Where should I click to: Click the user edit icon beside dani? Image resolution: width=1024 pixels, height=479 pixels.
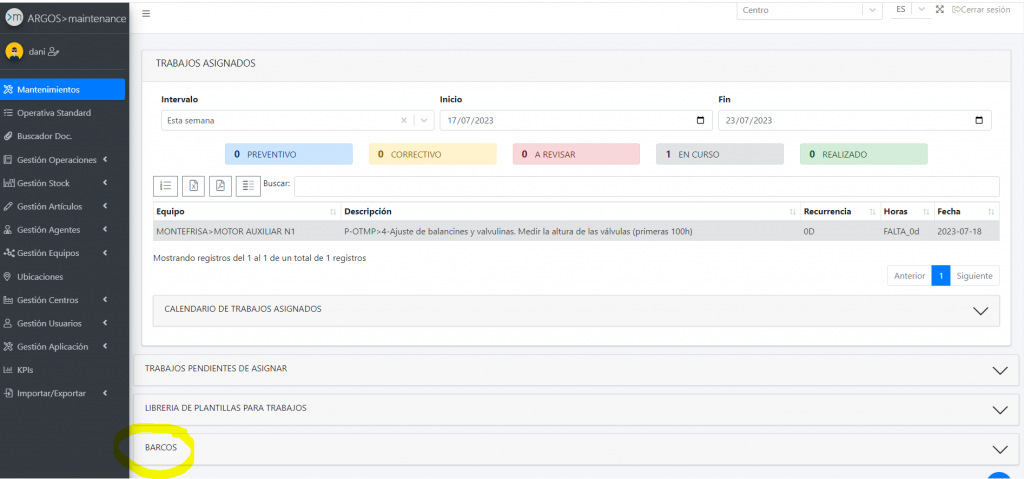point(54,51)
